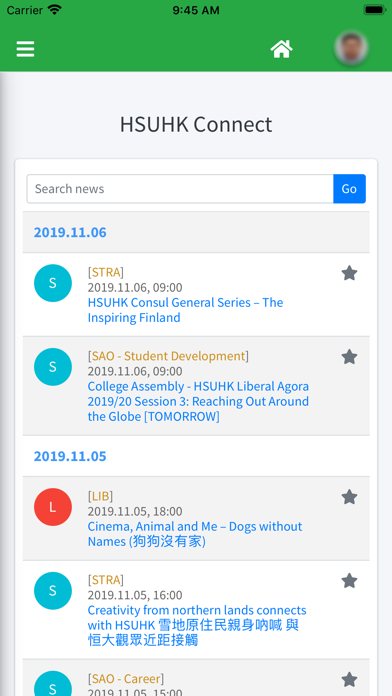392x696 pixels.
Task: Click S avatar beside Inspiring Finland item
Action: (53, 283)
